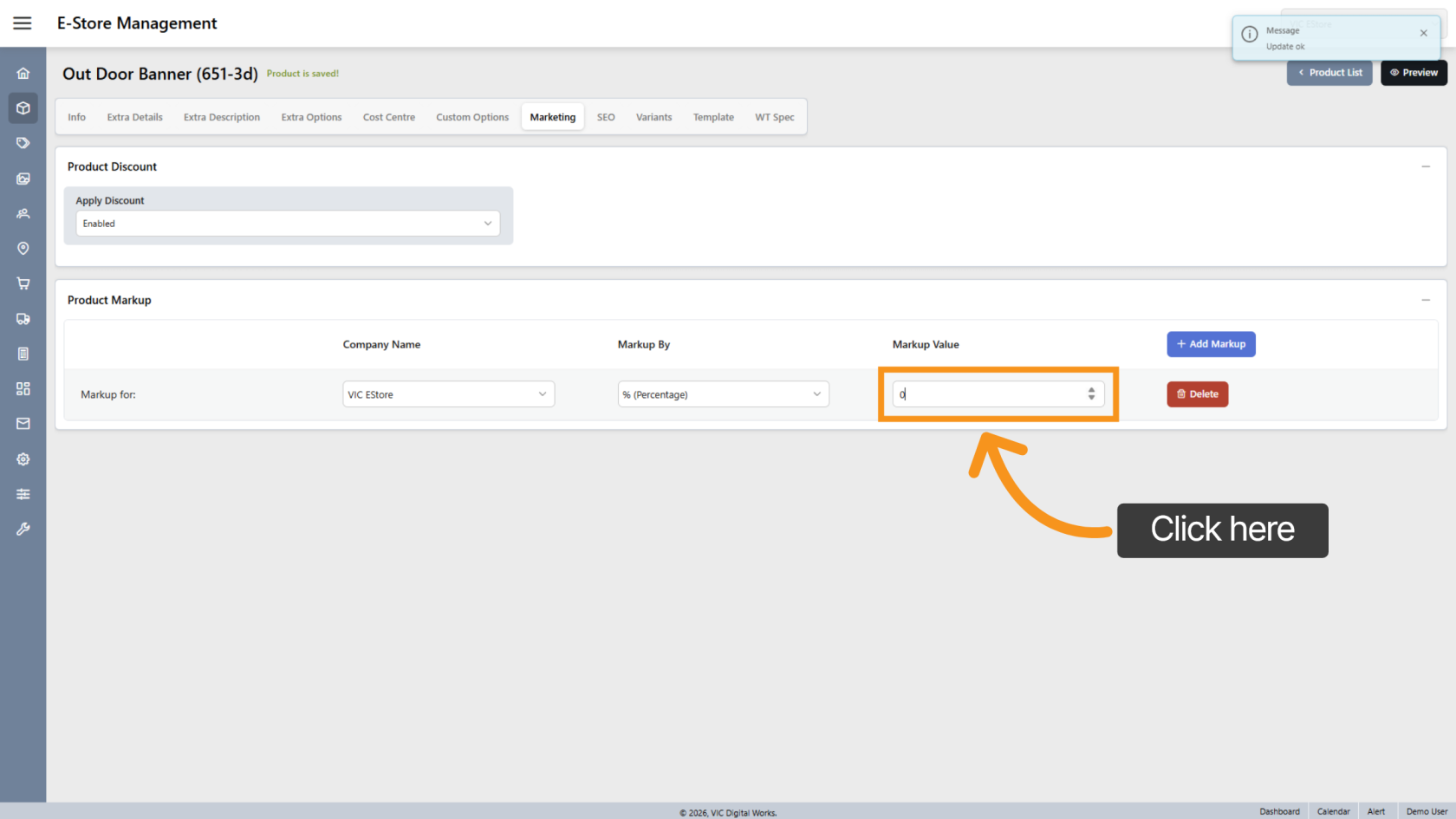The width and height of the screenshot is (1456, 819).
Task: Expand the Company Name VIC EStore dropdown
Action: [x=448, y=394]
